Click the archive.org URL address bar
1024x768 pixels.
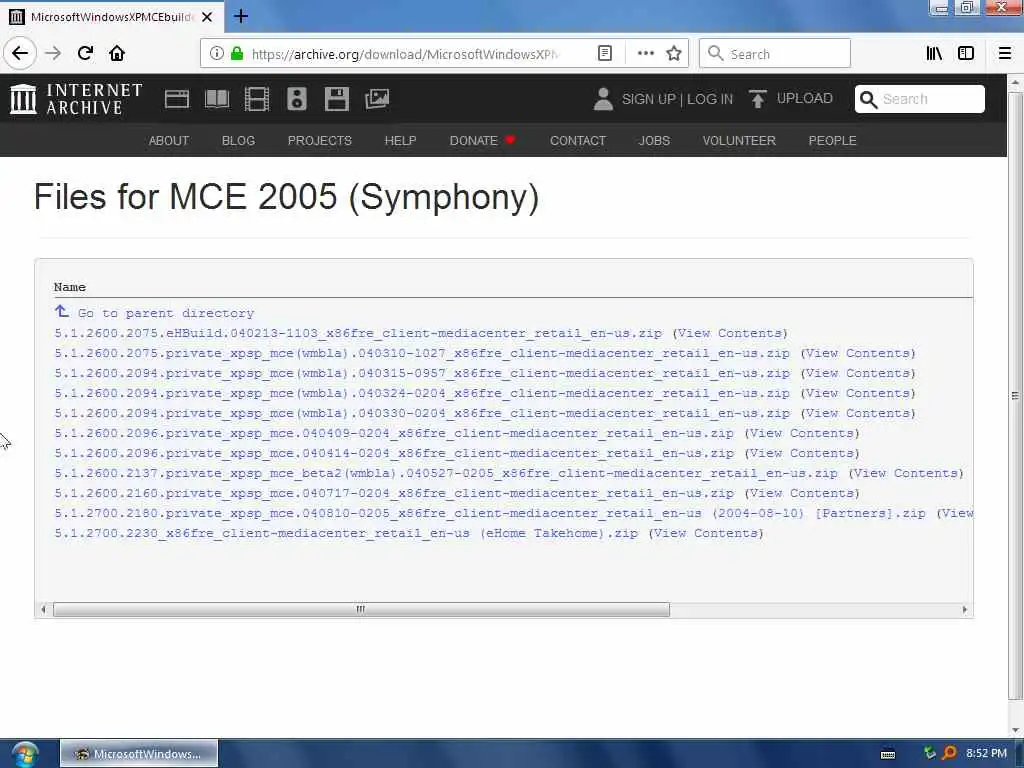pyautogui.click(x=405, y=54)
